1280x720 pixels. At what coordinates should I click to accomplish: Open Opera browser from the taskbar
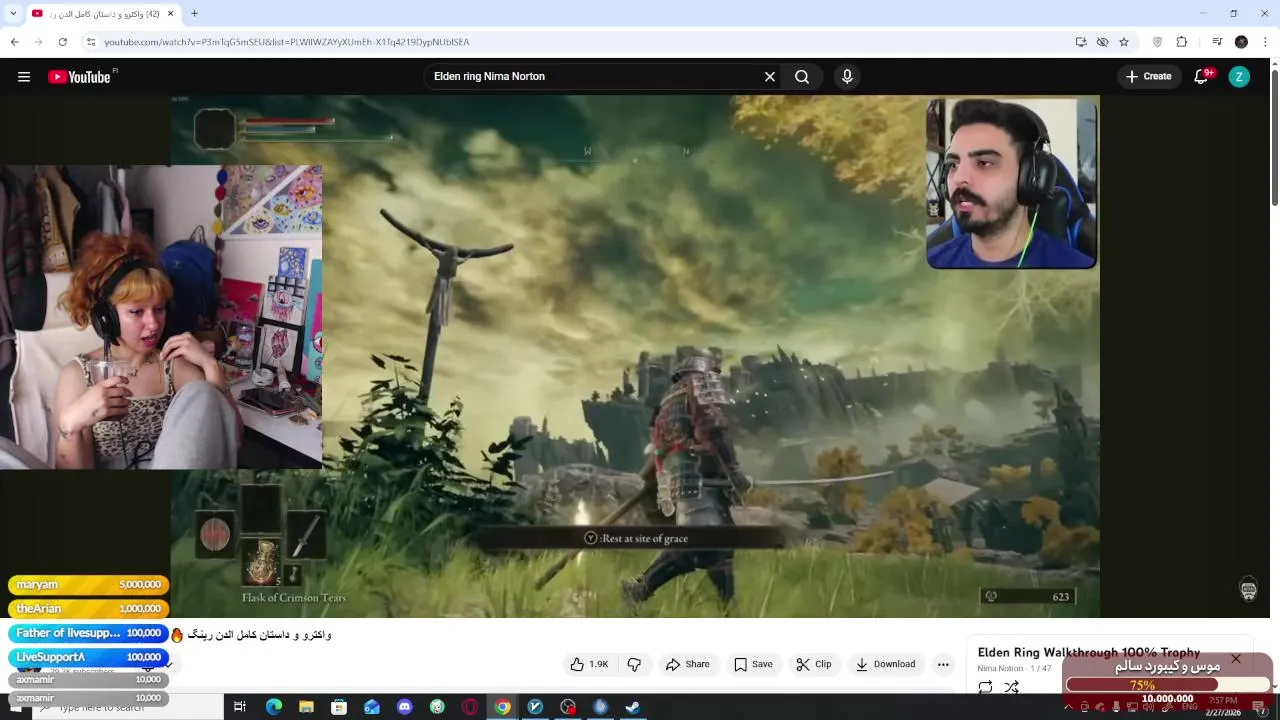click(x=470, y=707)
